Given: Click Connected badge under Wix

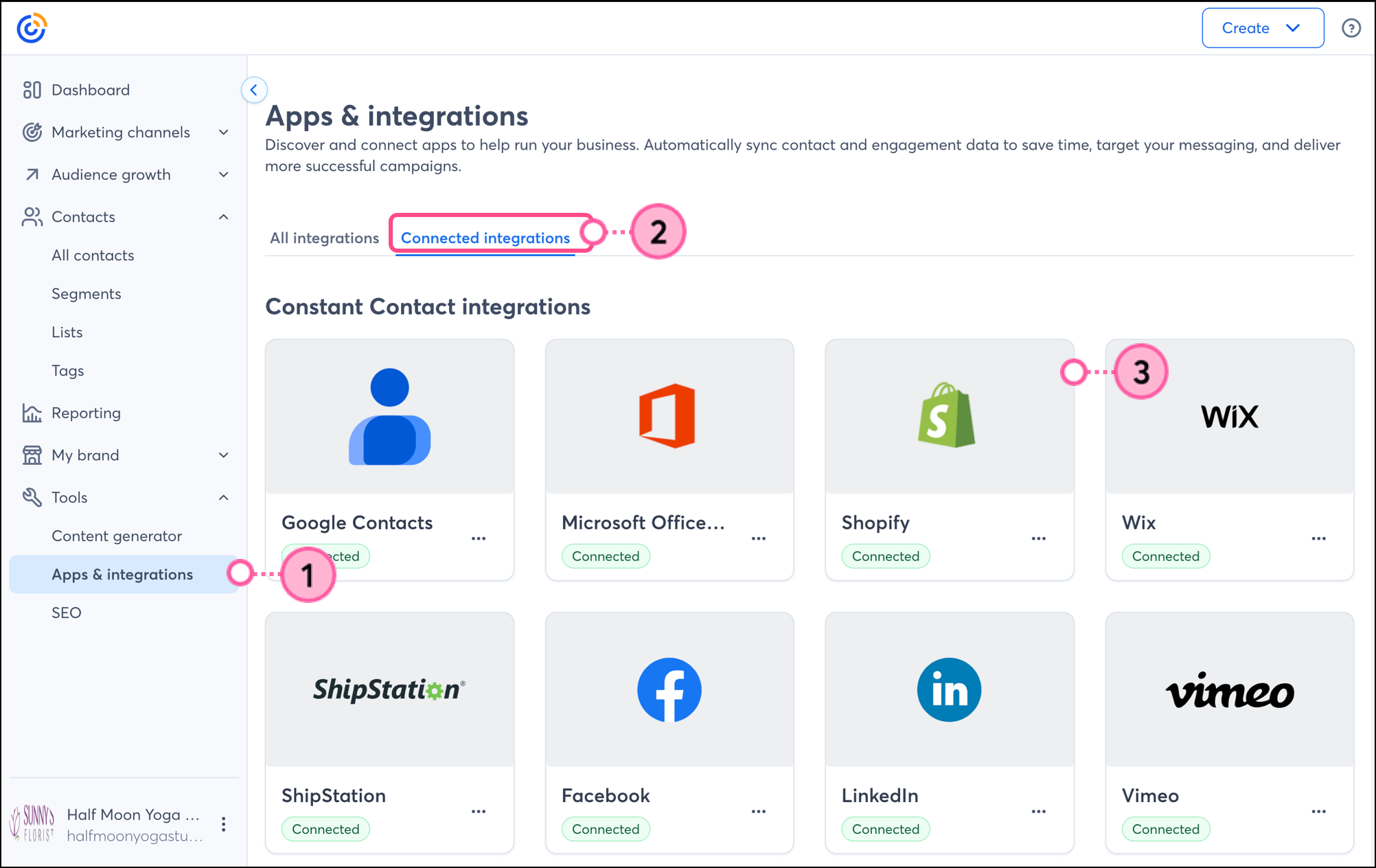Looking at the screenshot, I should click(x=1166, y=556).
